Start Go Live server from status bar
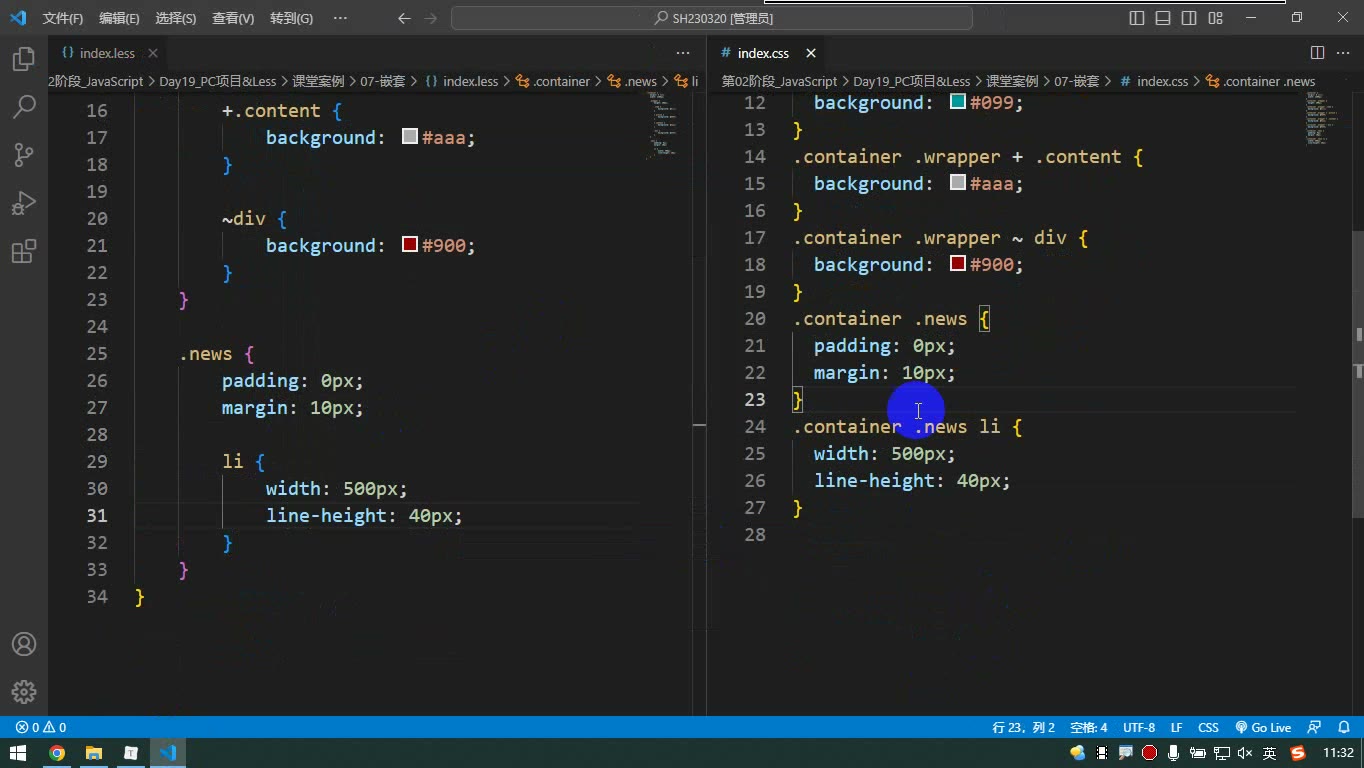The image size is (1364, 768). click(x=1263, y=727)
